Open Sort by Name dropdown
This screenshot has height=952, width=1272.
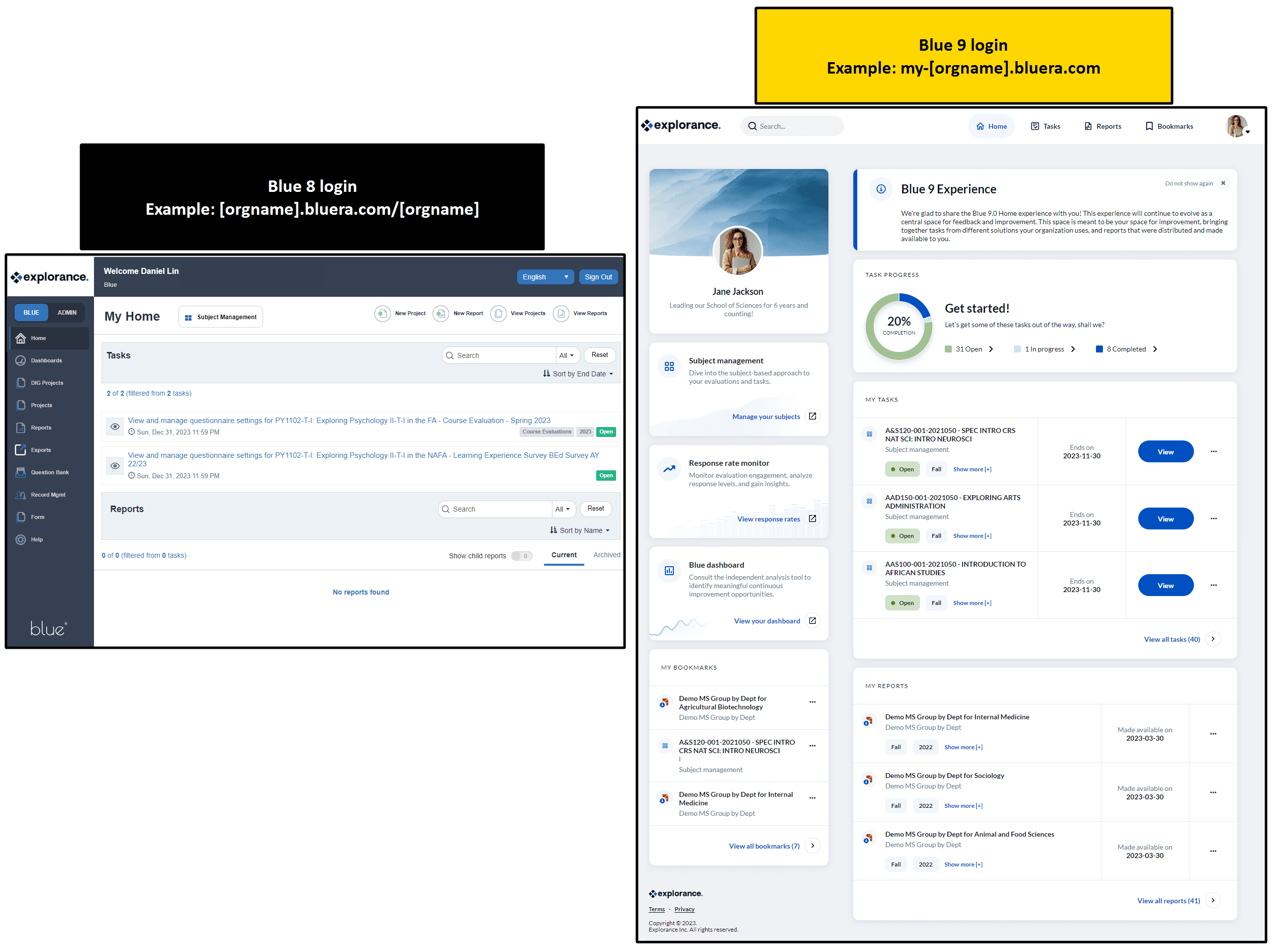pyautogui.click(x=580, y=531)
